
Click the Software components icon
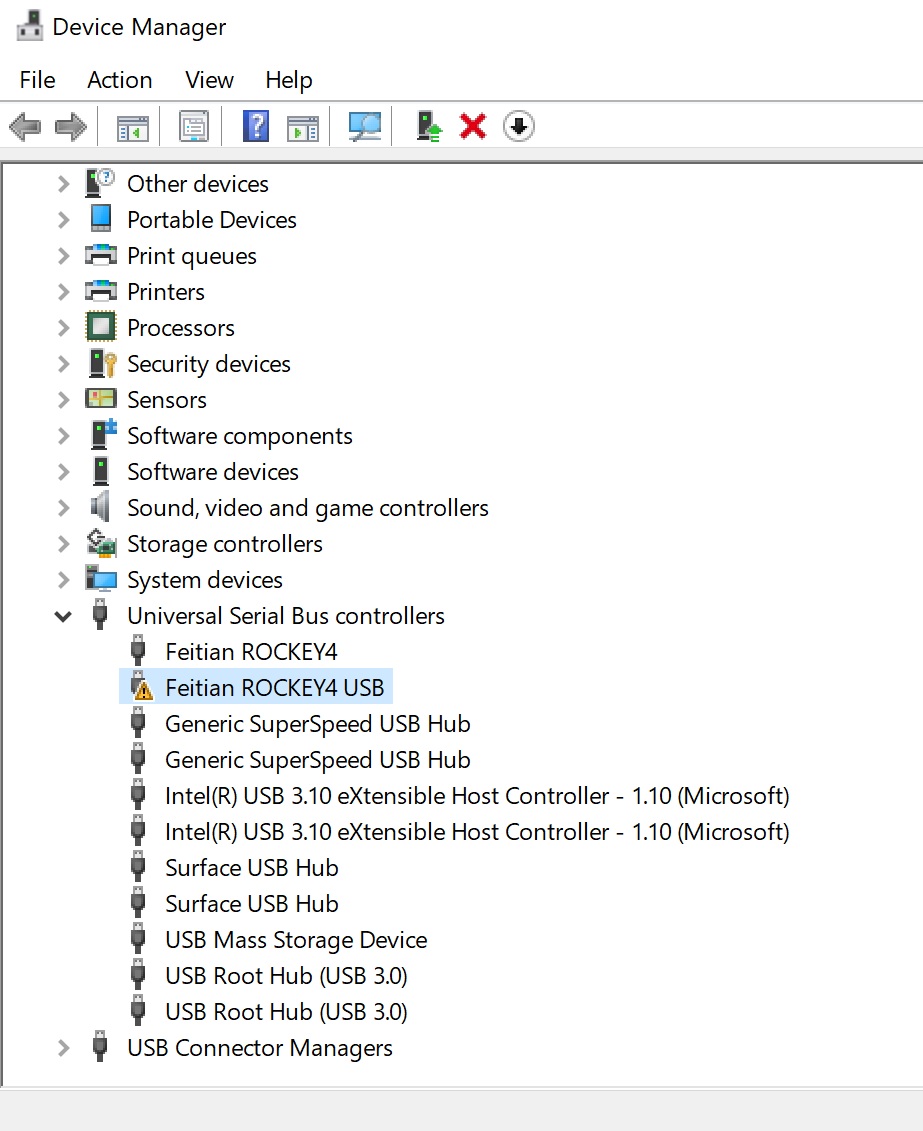coord(103,435)
